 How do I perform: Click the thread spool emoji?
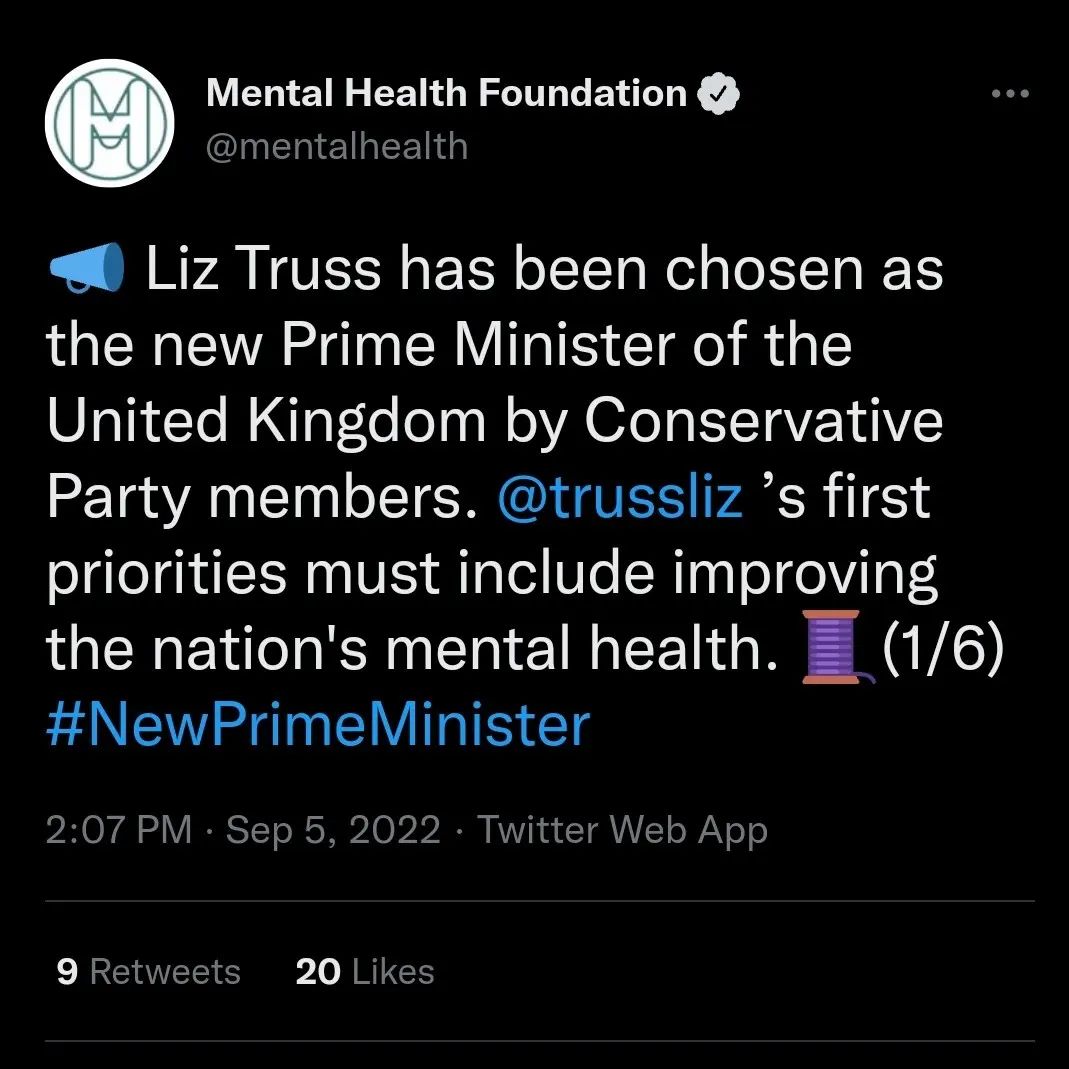coord(837,646)
